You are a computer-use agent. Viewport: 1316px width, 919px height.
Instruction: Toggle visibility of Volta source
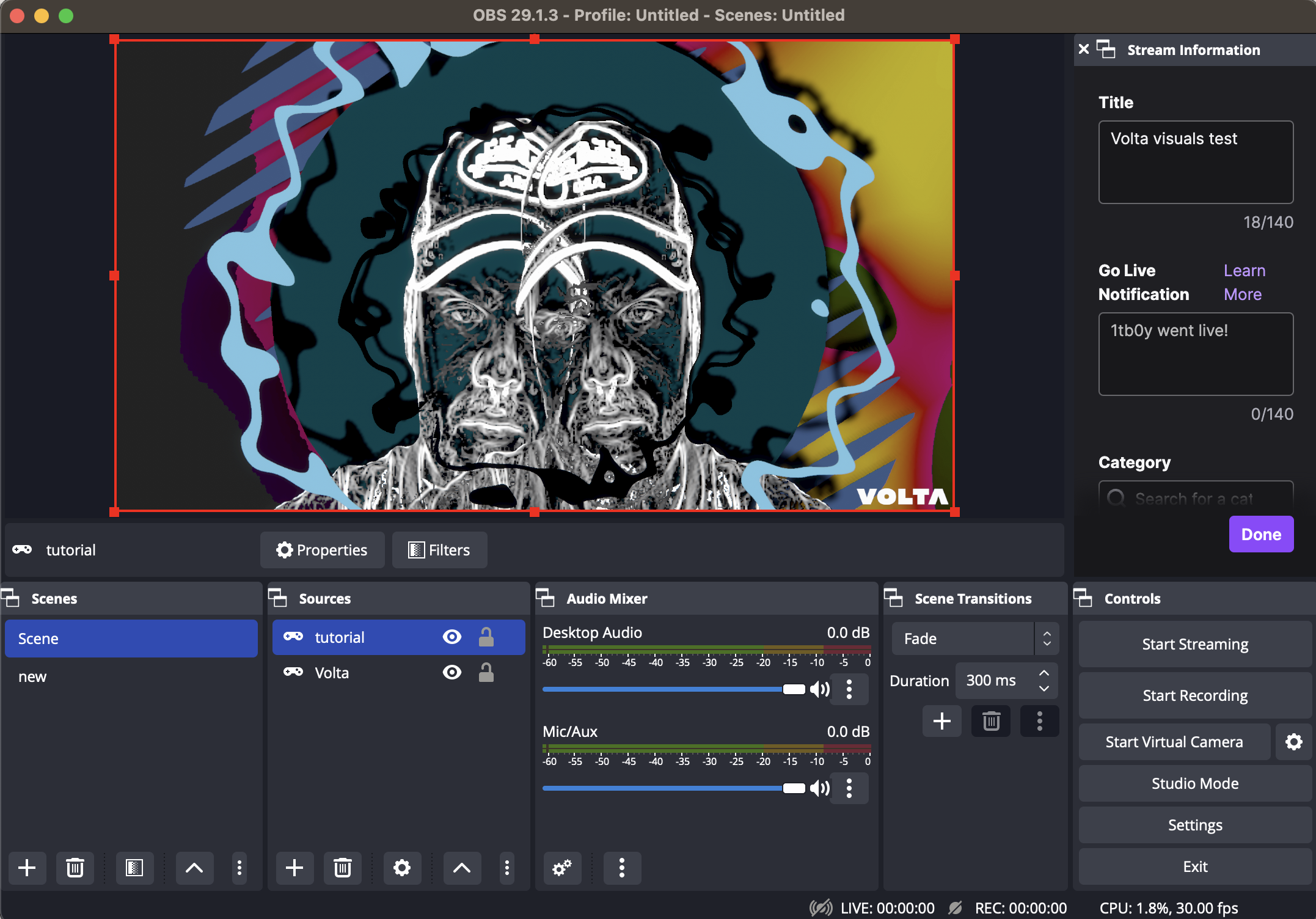tap(452, 673)
